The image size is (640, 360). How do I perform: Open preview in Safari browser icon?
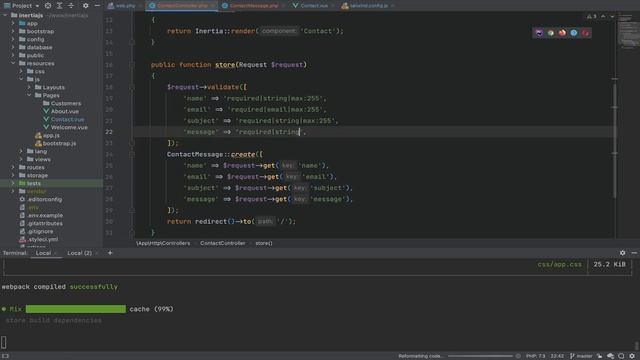[573, 33]
